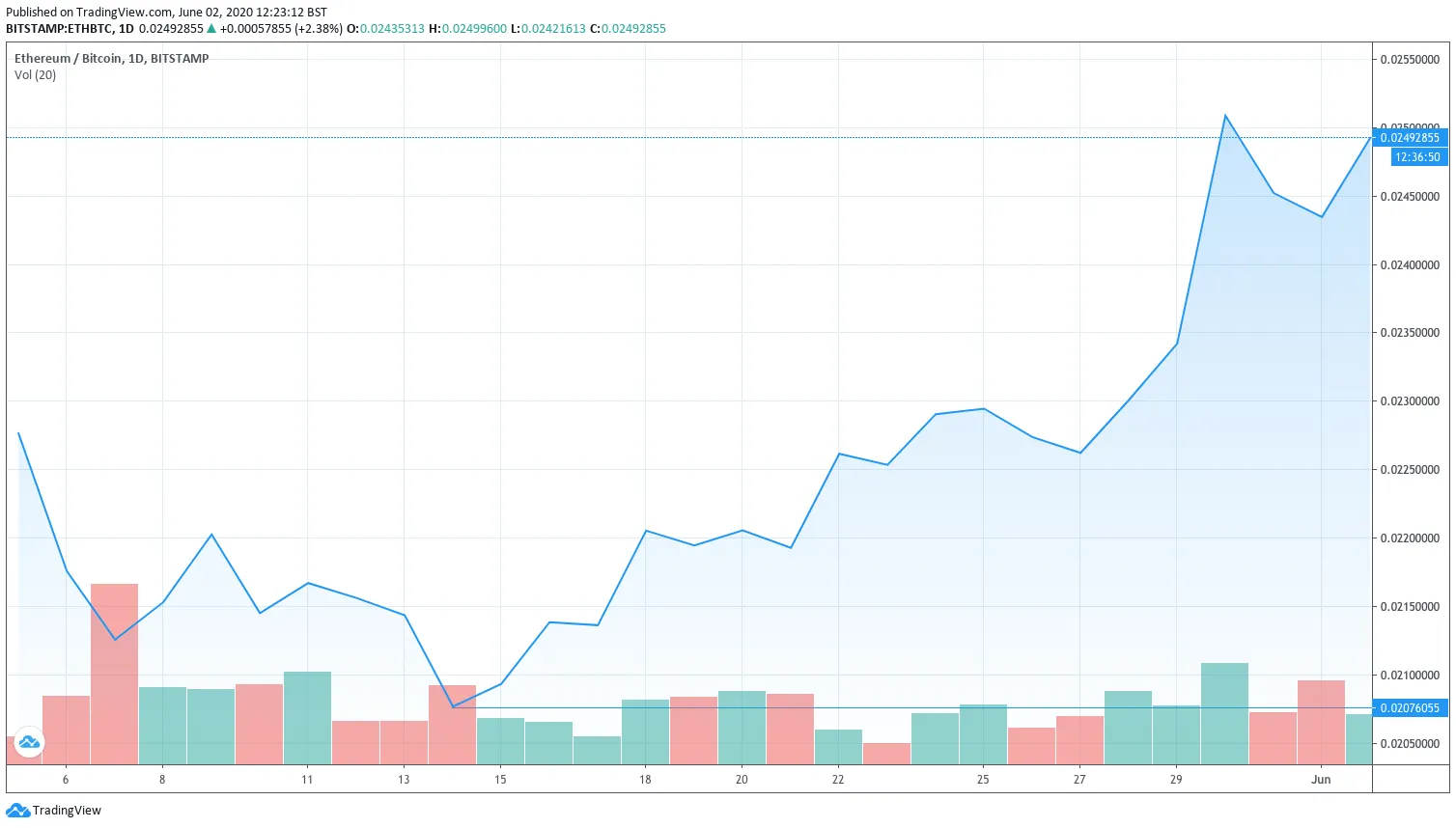Click the 0.02300000 price axis label
The width and height of the screenshot is (1456, 828).
1410,401
